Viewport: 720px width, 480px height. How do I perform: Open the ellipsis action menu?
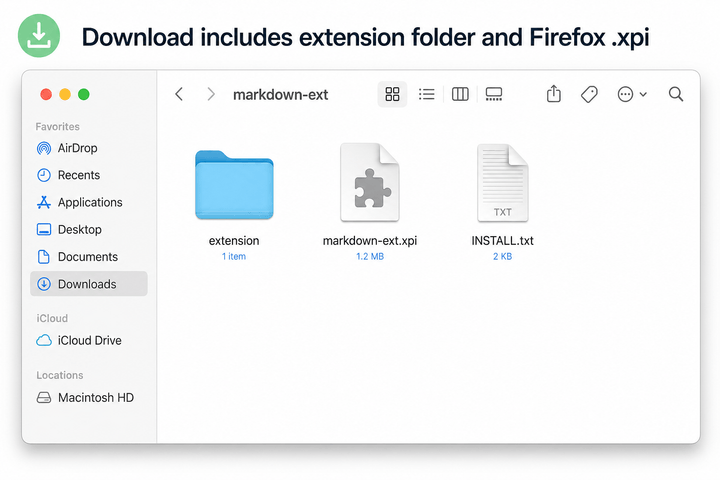point(632,94)
